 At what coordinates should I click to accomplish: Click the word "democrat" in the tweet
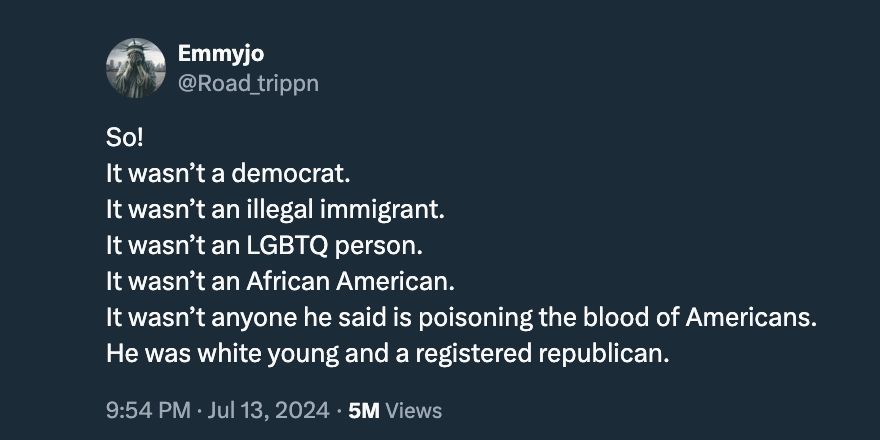[x=294, y=173]
